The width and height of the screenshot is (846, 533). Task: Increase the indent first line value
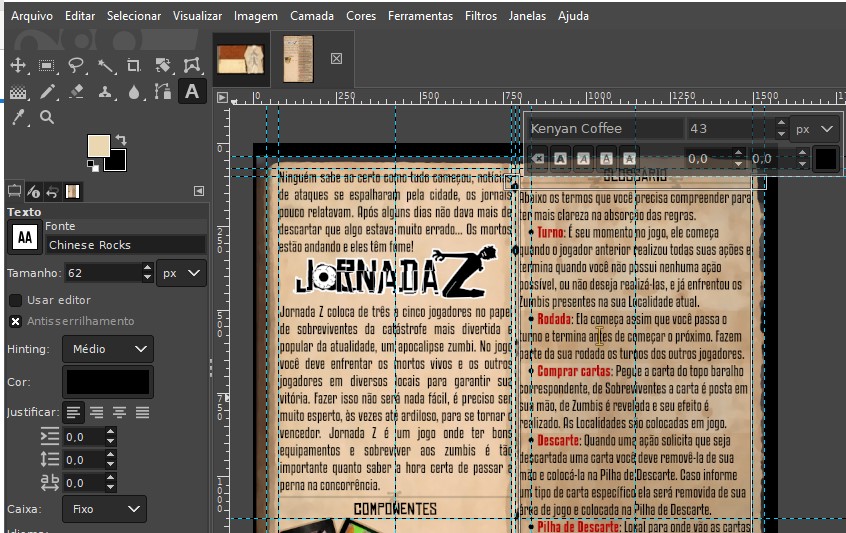(111, 432)
